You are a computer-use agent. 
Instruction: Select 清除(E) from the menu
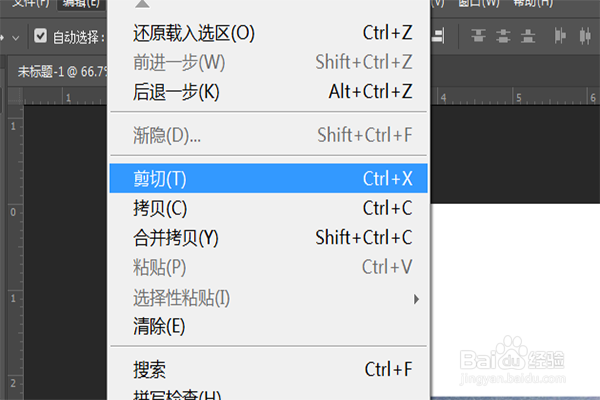(268, 327)
